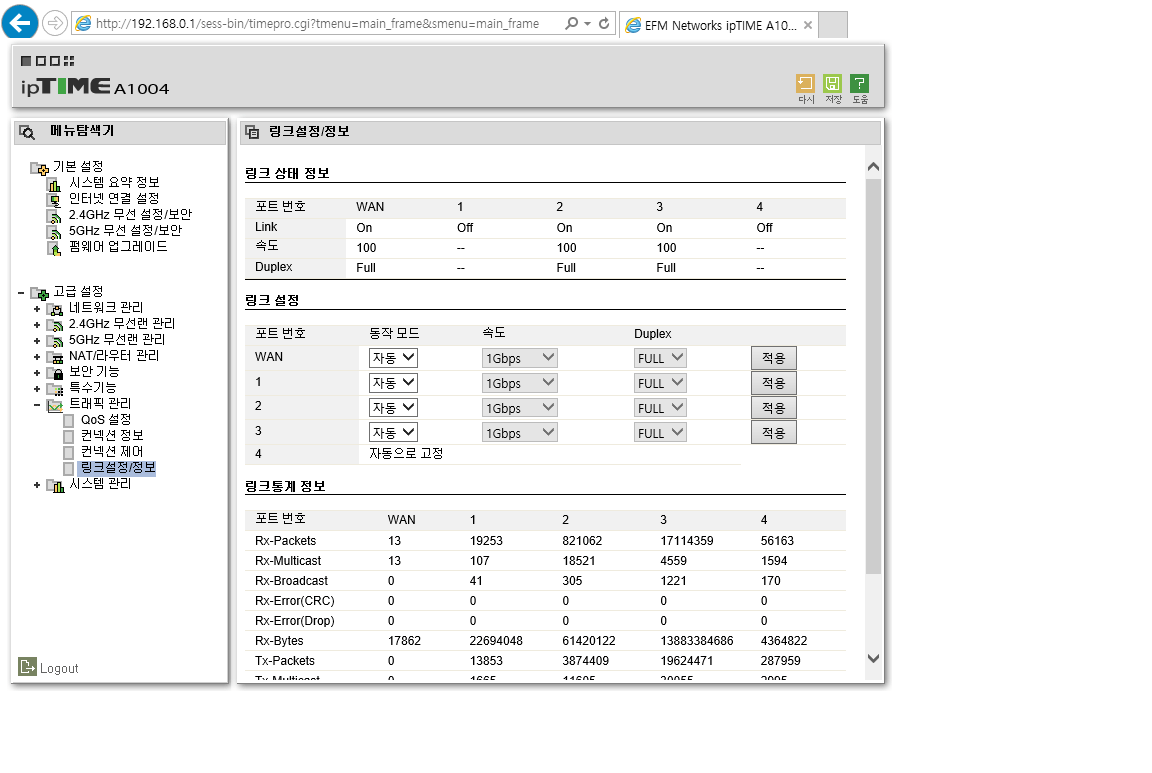Click 적용 button for WAN port

coord(774,358)
